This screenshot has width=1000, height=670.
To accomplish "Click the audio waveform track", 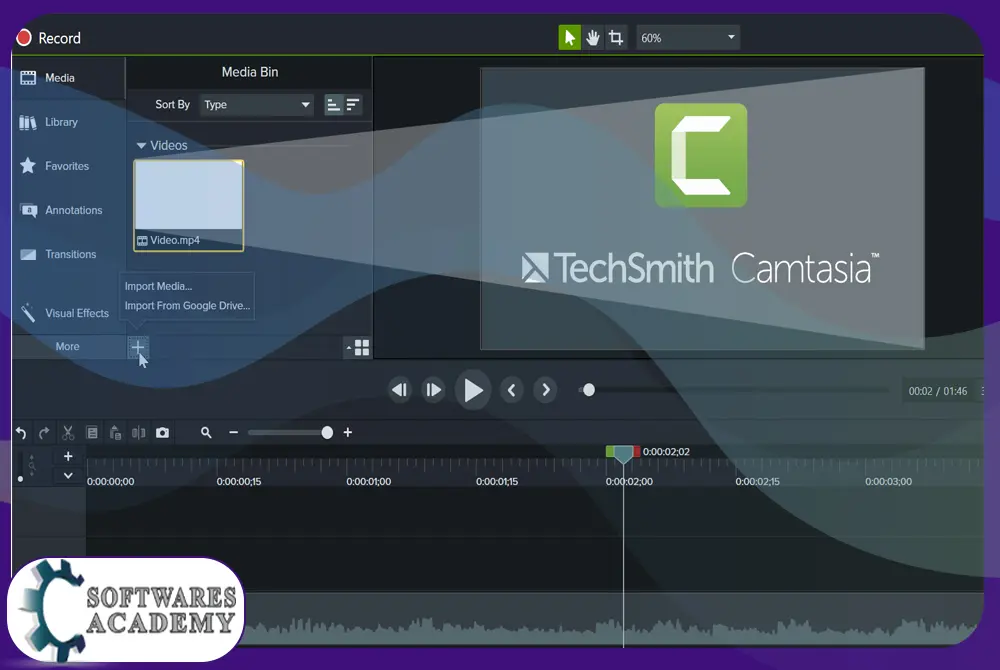I will pos(612,620).
